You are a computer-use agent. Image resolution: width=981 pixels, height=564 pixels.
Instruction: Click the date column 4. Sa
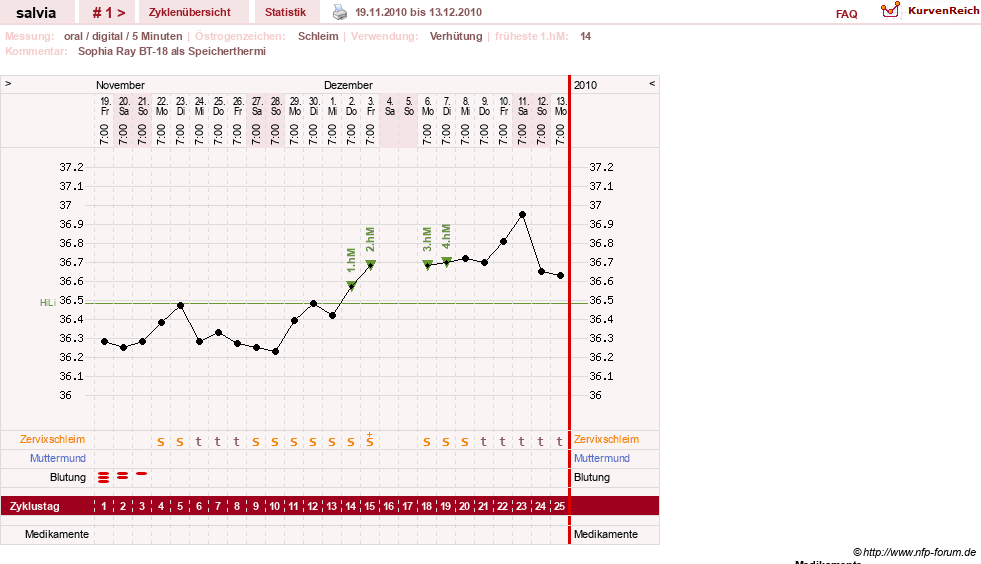click(x=389, y=106)
